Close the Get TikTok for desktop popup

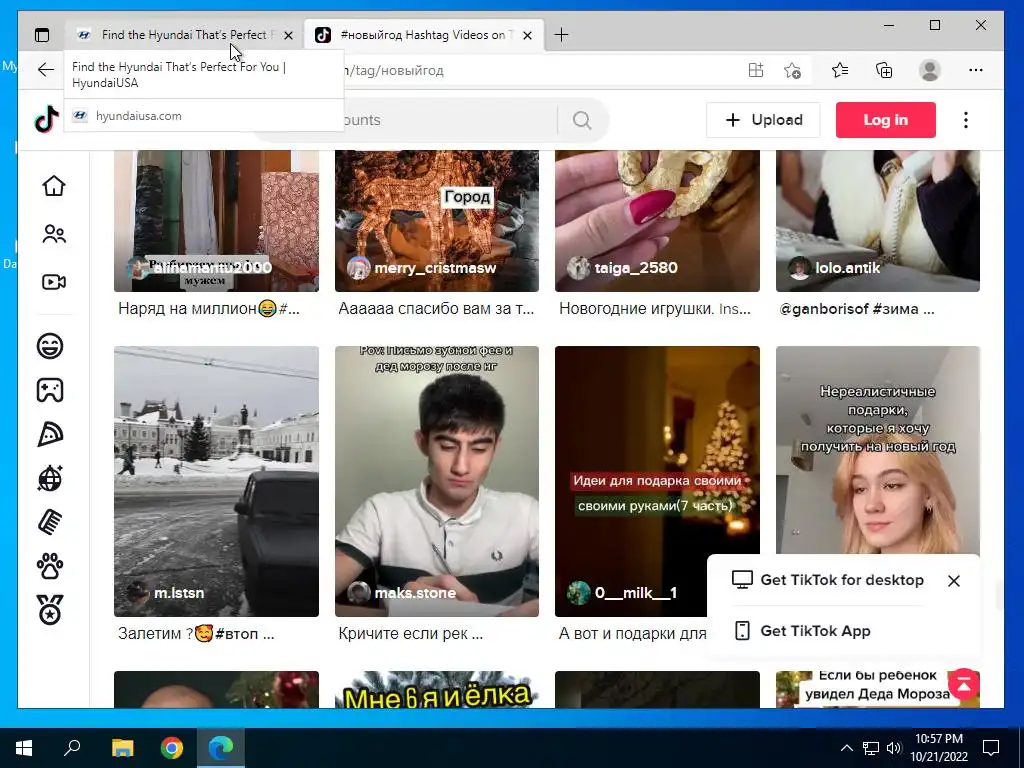(x=953, y=581)
